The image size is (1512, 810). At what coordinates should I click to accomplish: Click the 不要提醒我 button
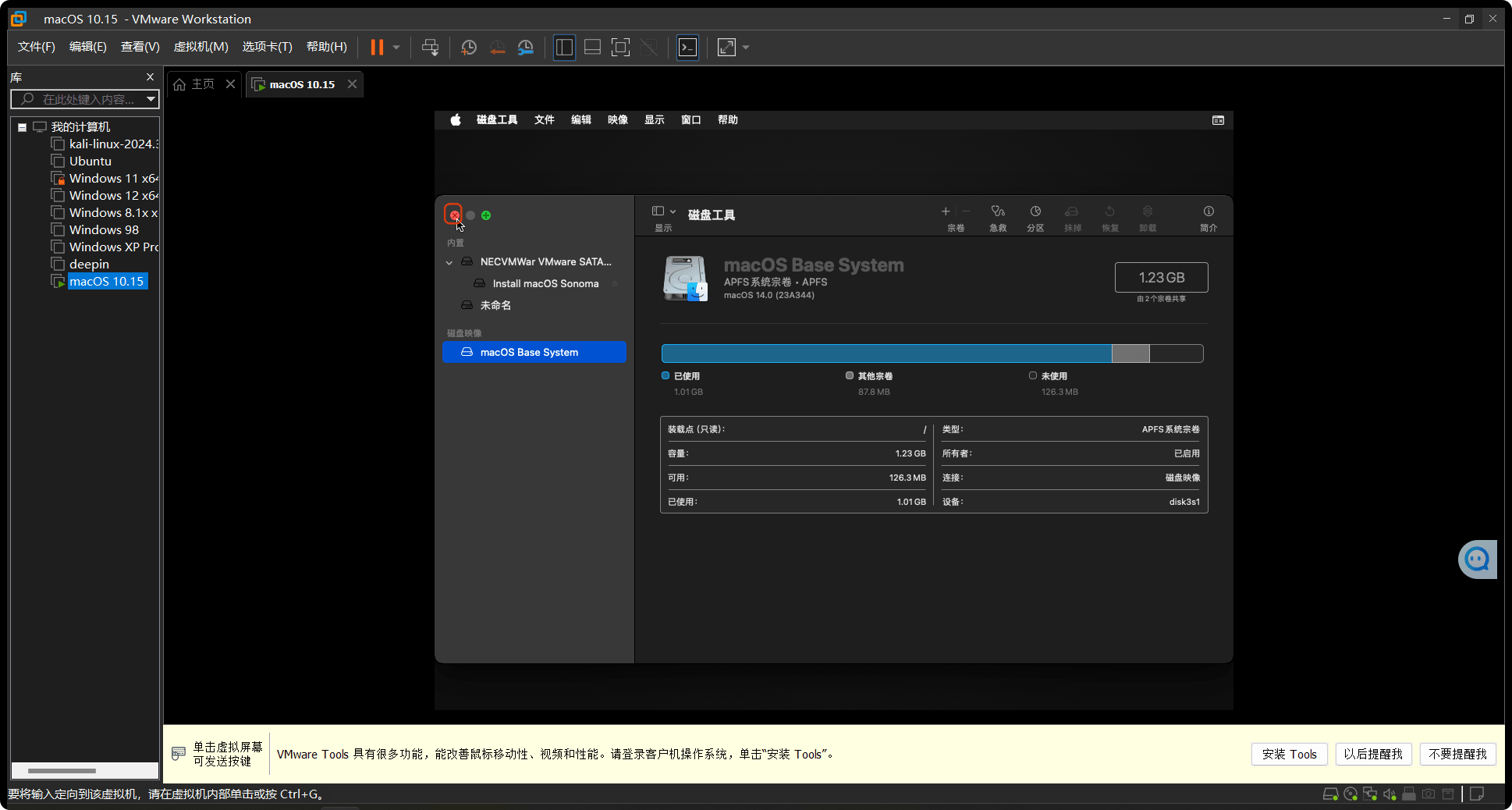(1457, 754)
